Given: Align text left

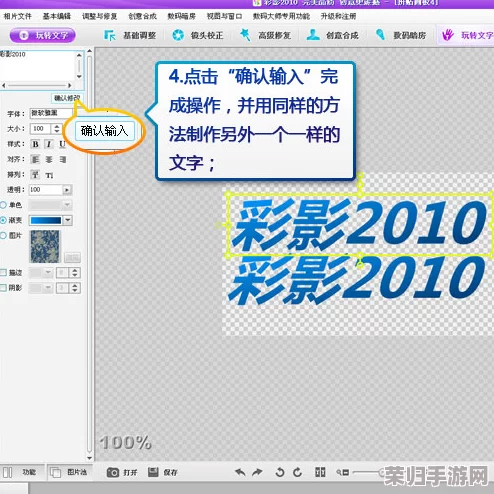Looking at the screenshot, I should click(x=35, y=159).
